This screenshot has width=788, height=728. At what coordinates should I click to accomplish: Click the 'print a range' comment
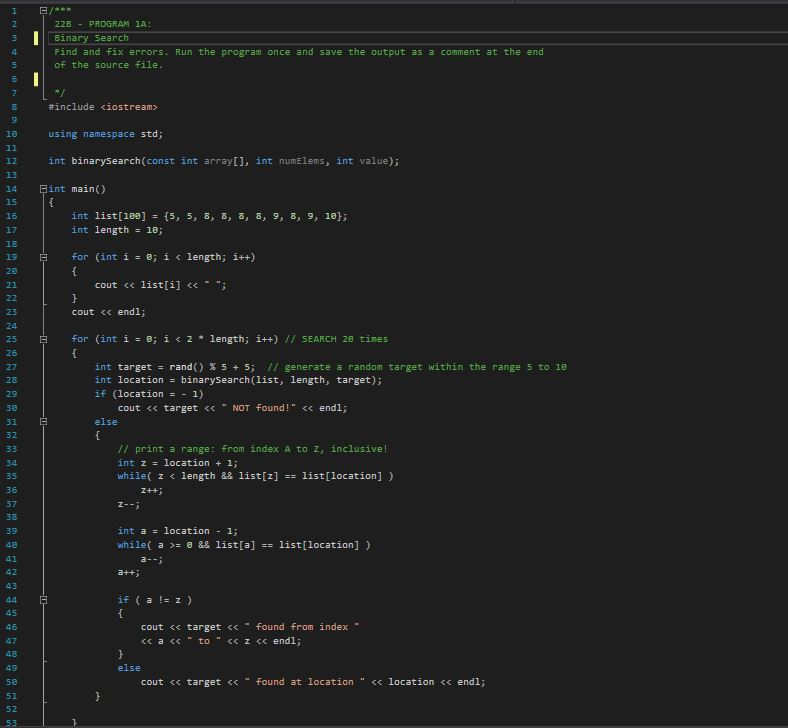tap(253, 449)
